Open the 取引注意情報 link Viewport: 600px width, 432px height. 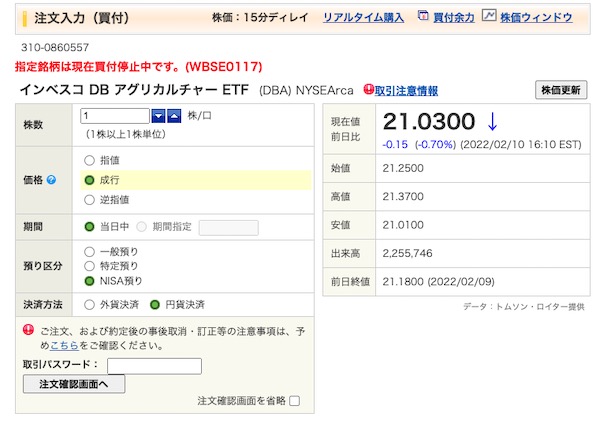click(406, 91)
